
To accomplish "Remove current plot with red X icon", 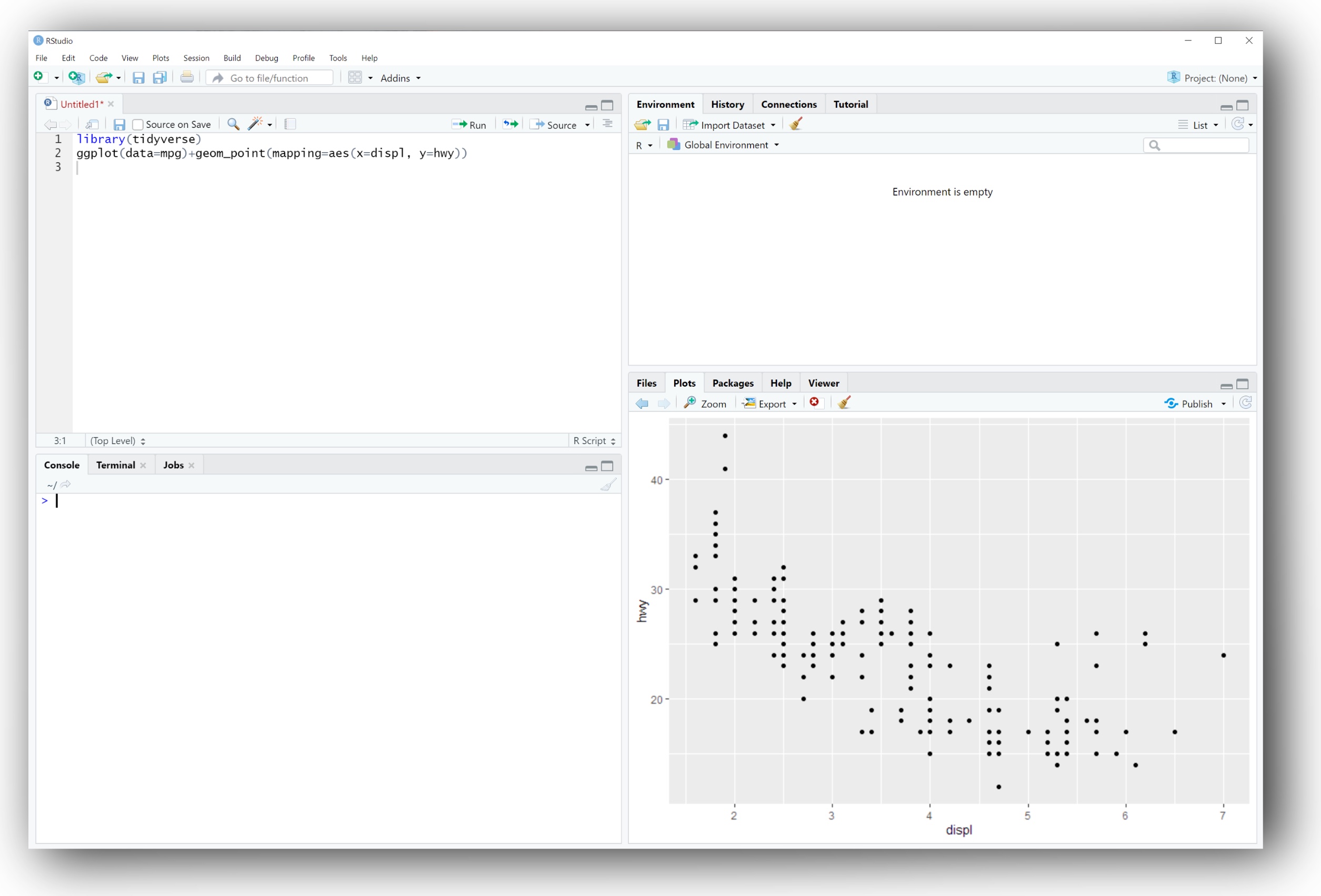I will pyautogui.click(x=814, y=403).
